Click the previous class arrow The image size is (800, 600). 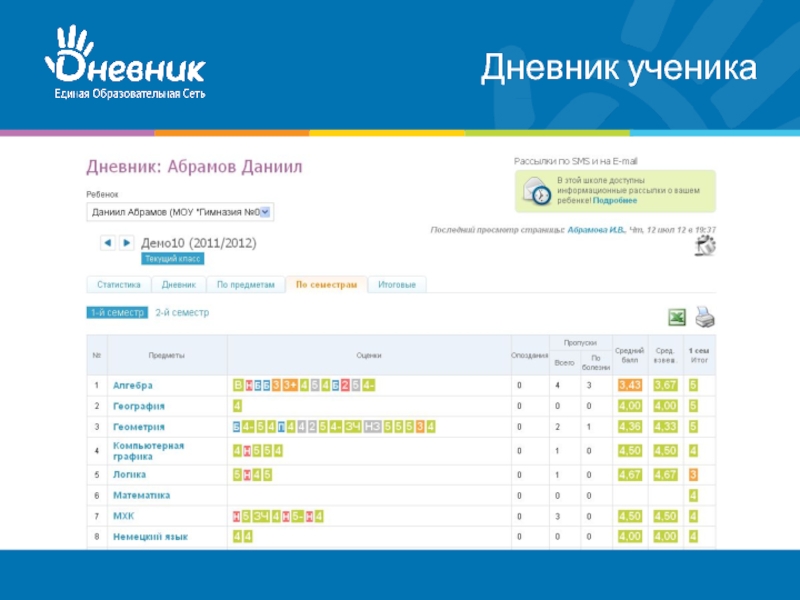coord(108,243)
